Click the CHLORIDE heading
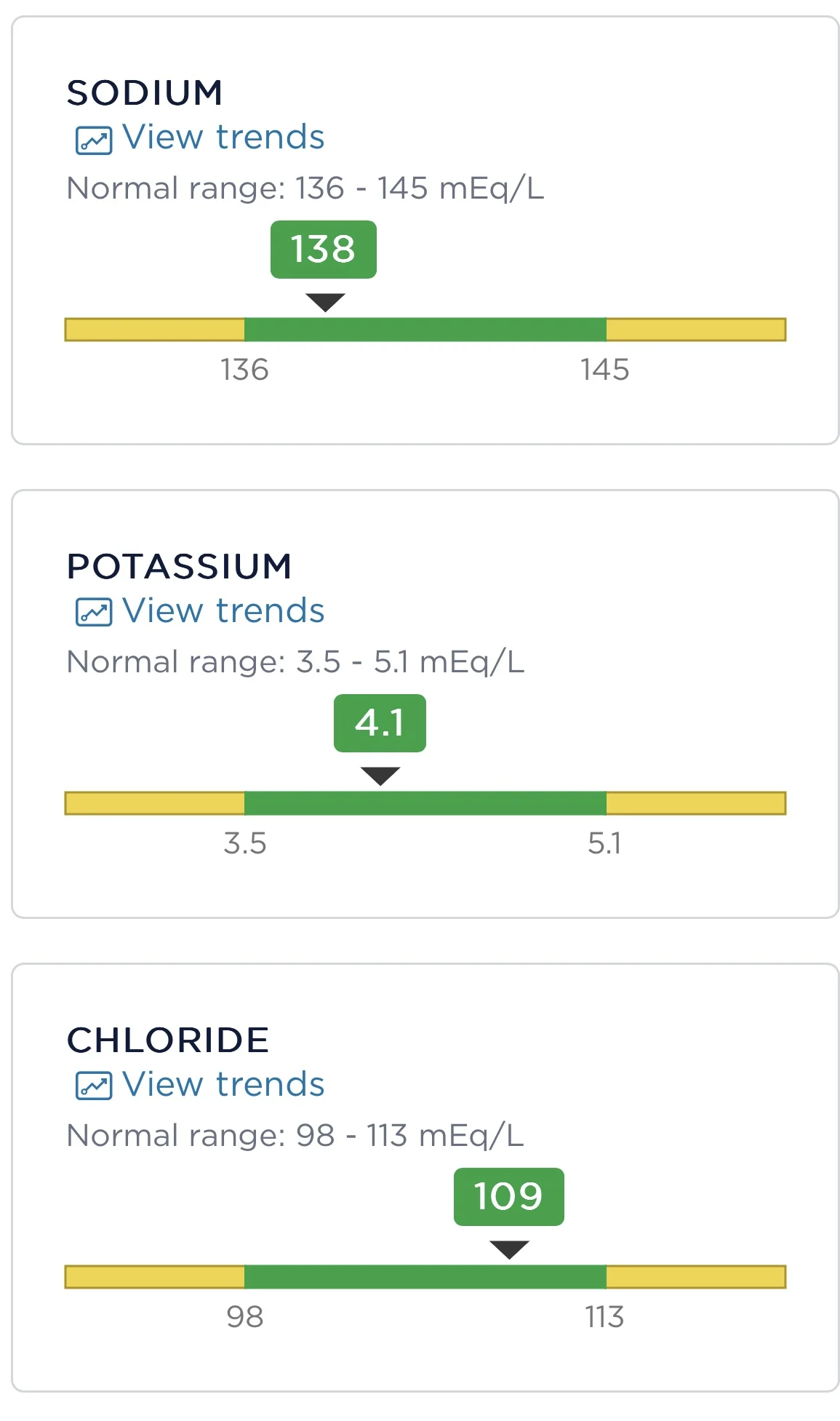Screen dimensions: 840x1421 click(x=168, y=1040)
